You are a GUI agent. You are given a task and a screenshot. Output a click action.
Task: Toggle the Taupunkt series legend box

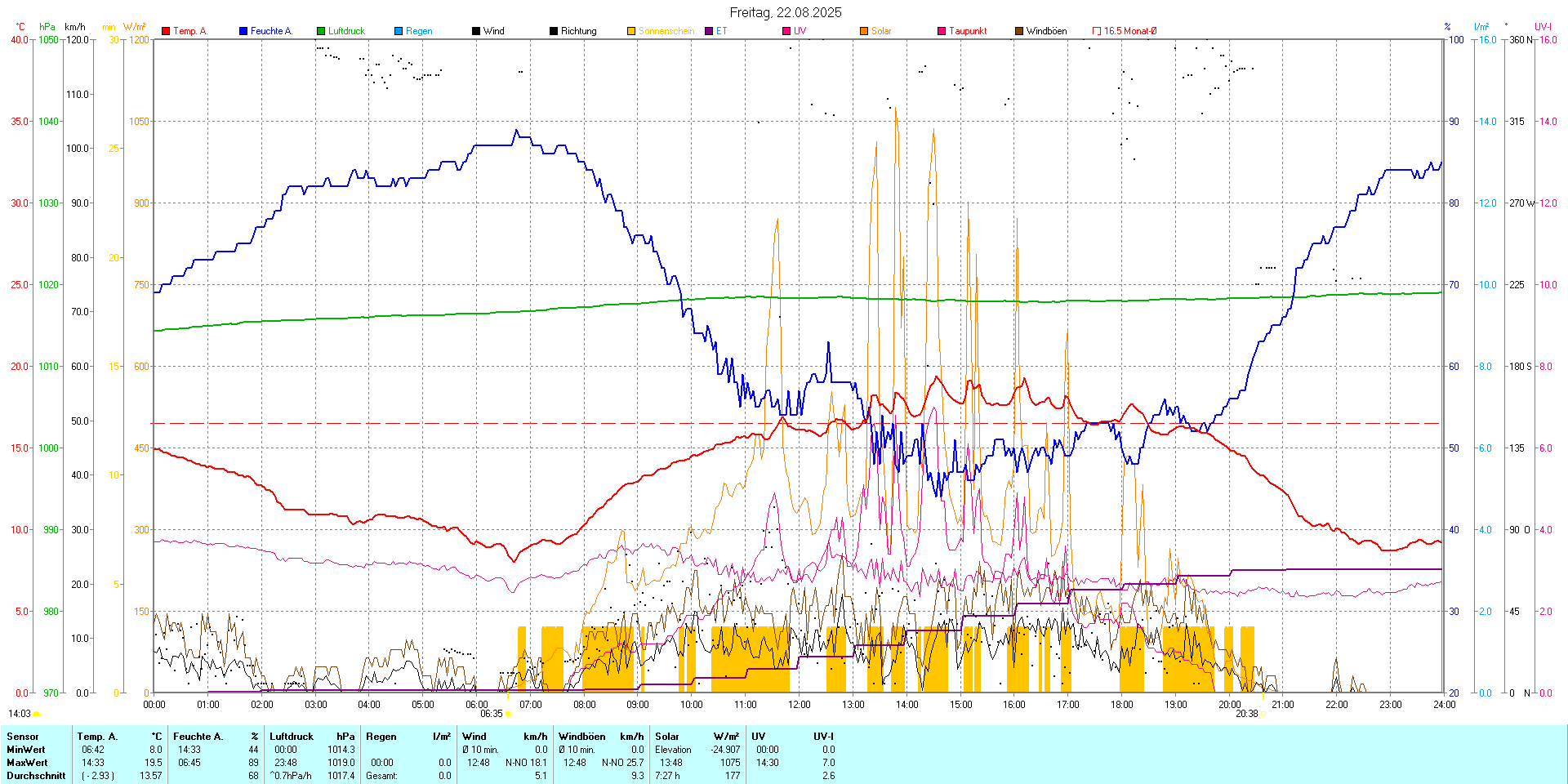pyautogui.click(x=942, y=31)
